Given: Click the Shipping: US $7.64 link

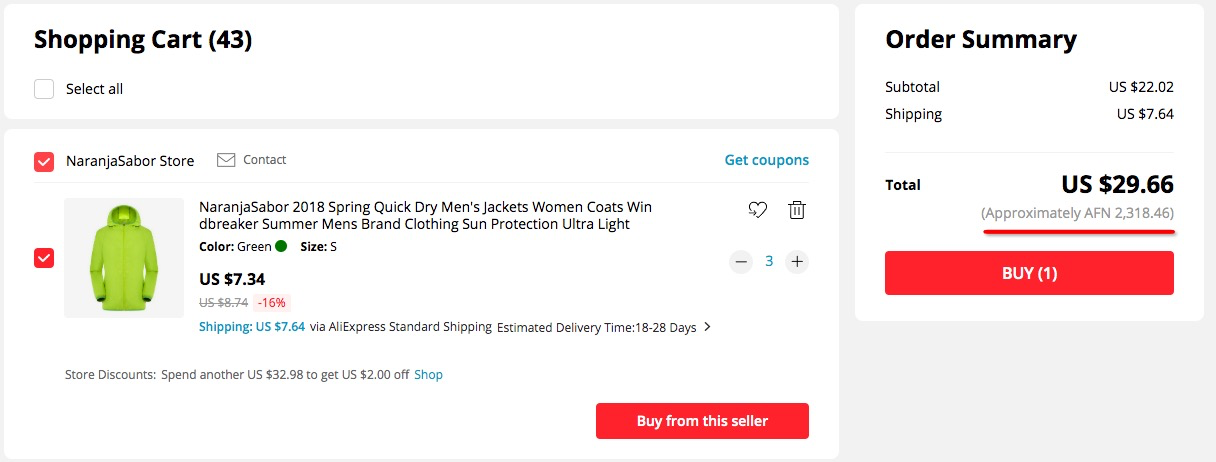Looking at the screenshot, I should pyautogui.click(x=252, y=327).
